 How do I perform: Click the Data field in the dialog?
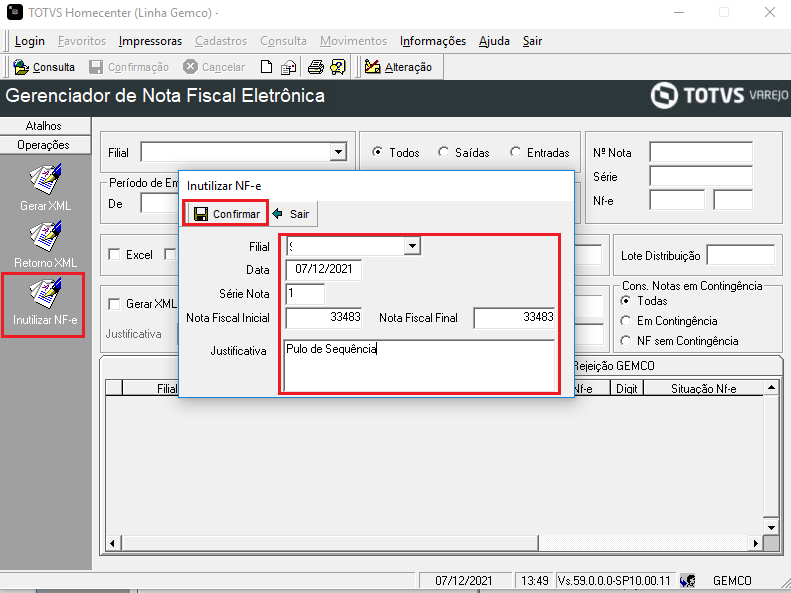[323, 269]
